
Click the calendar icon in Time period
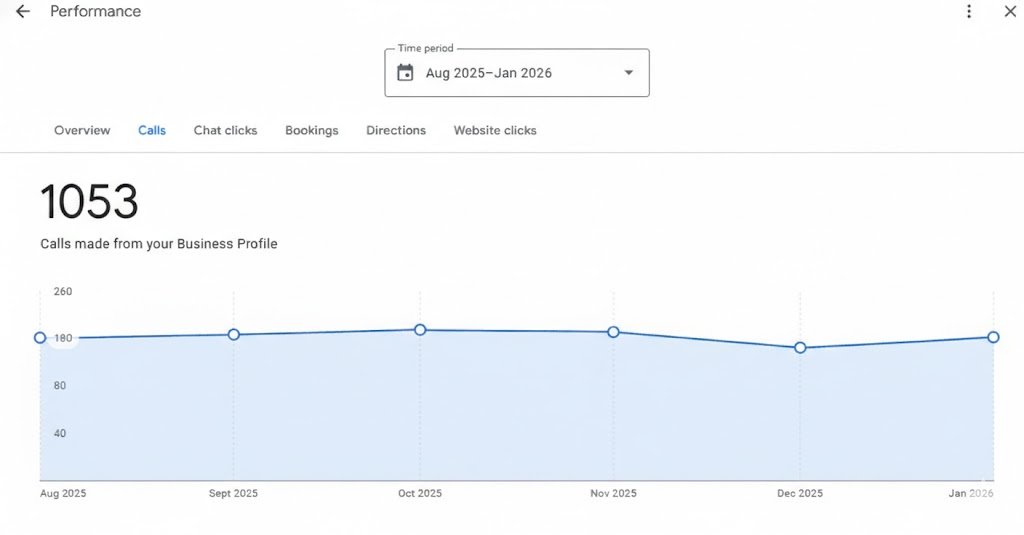click(x=405, y=73)
